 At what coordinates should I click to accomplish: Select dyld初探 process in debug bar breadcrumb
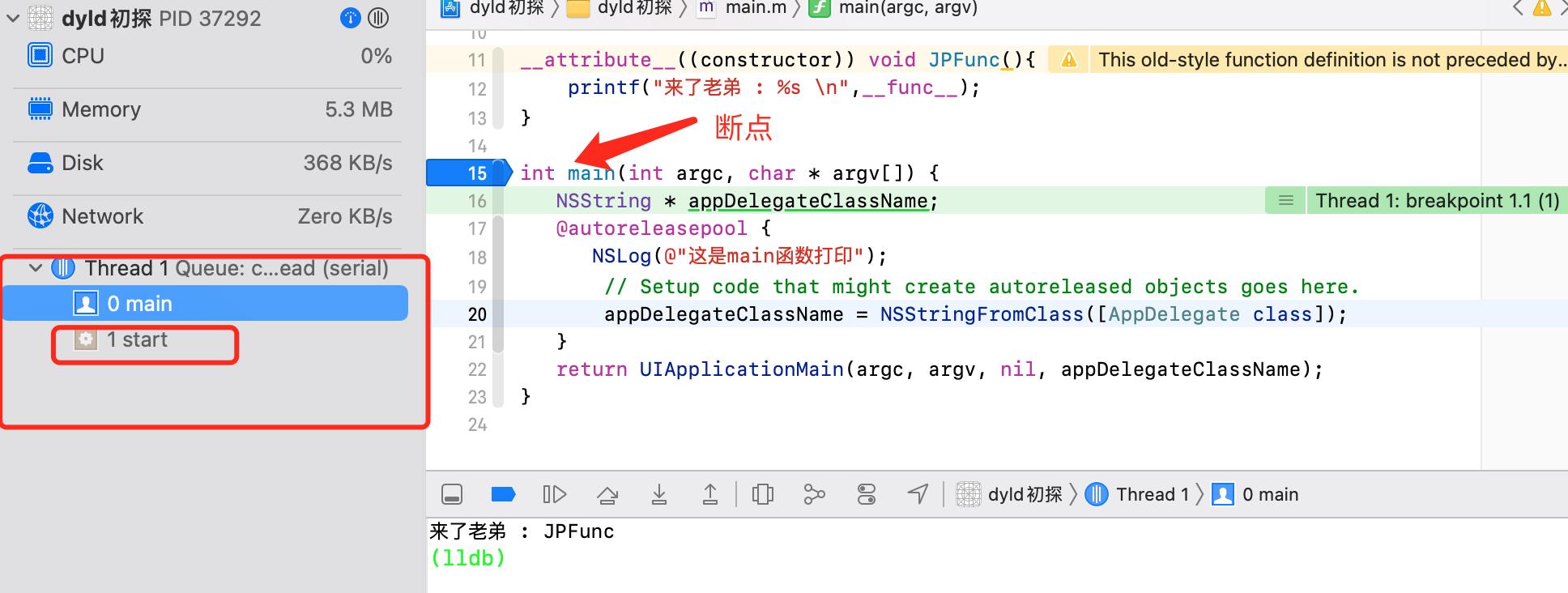tap(1009, 494)
